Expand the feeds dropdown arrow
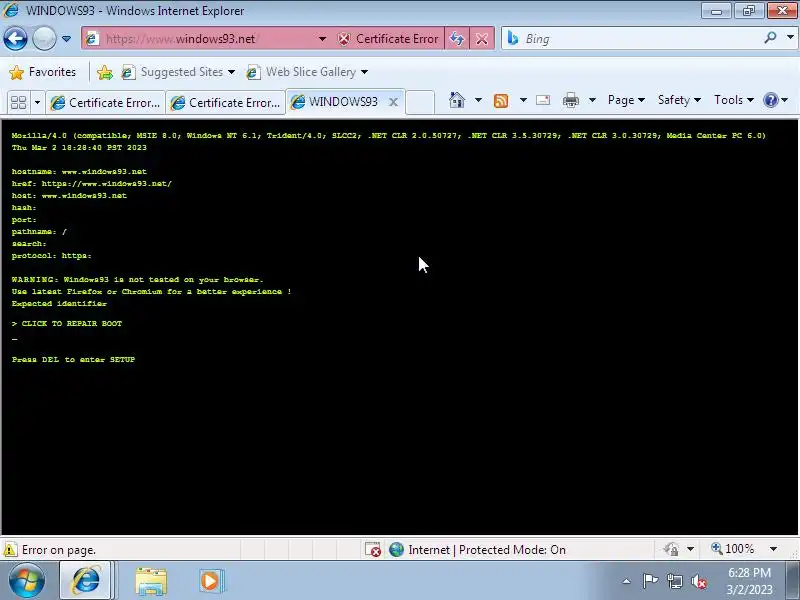Screen dimensions: 800x600 (523, 100)
